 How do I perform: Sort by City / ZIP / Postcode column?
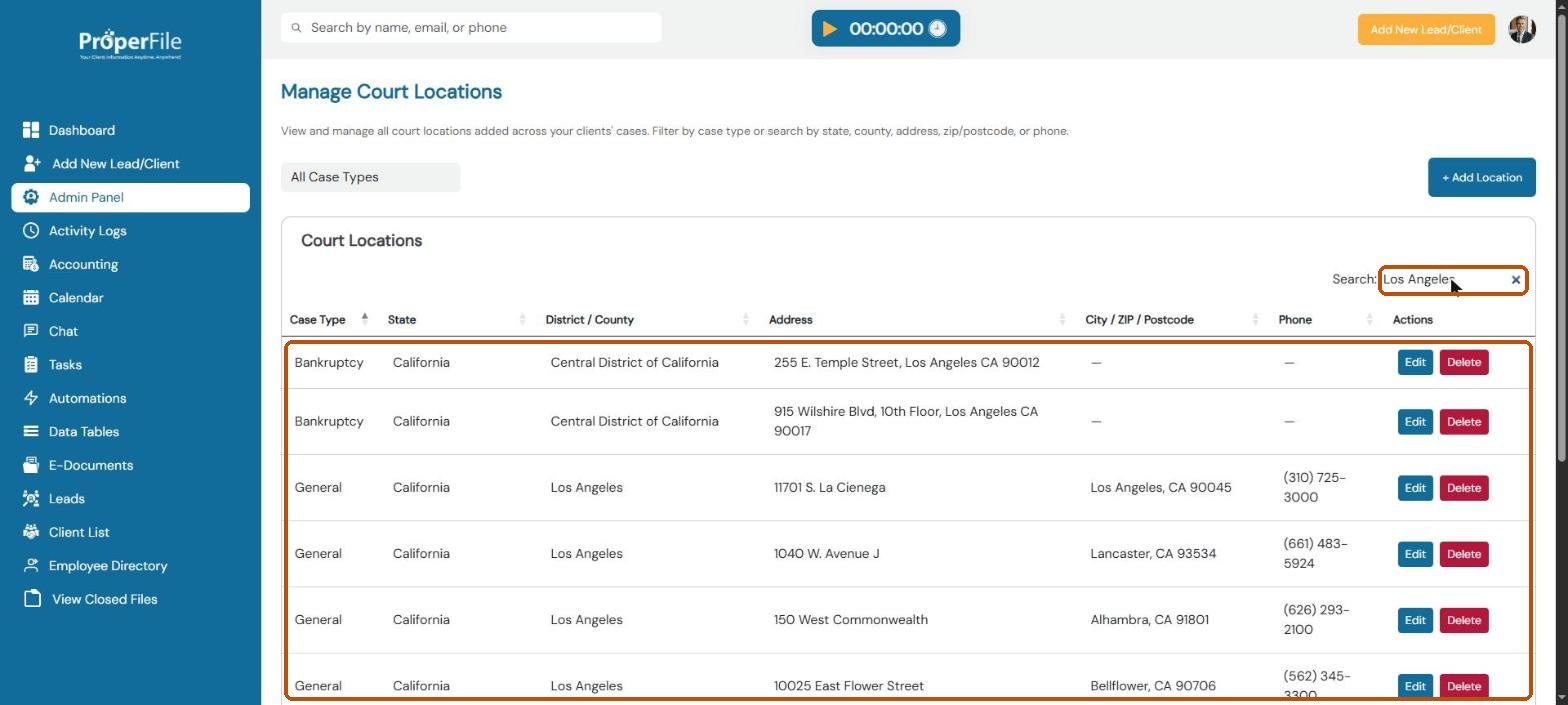coord(1172,320)
